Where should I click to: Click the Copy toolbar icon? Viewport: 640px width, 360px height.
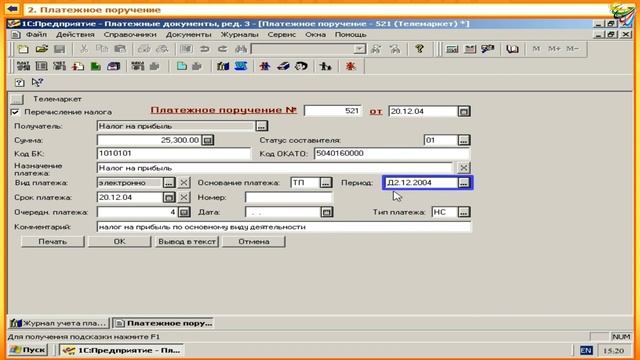pos(102,49)
